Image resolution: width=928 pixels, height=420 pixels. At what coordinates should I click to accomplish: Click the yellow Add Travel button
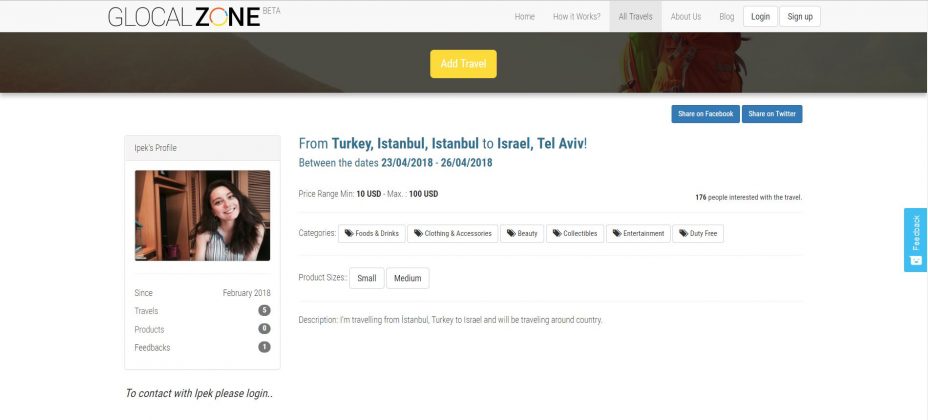[463, 64]
